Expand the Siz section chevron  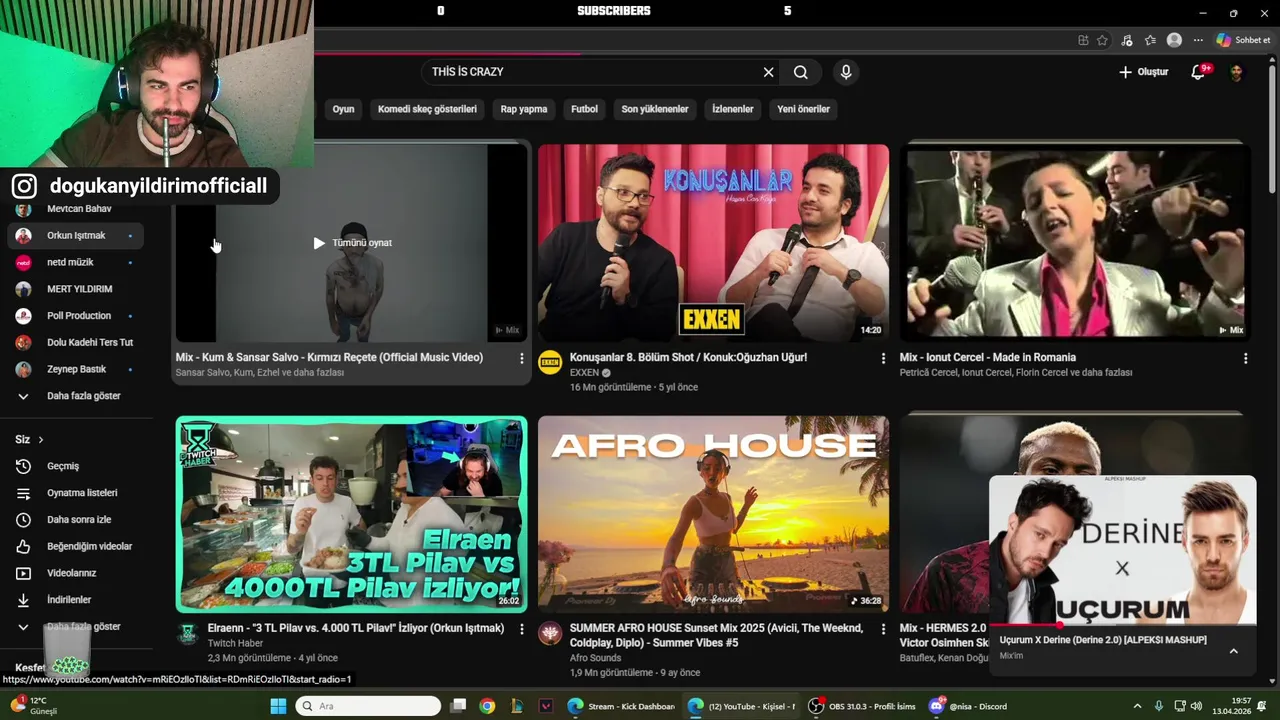point(41,440)
